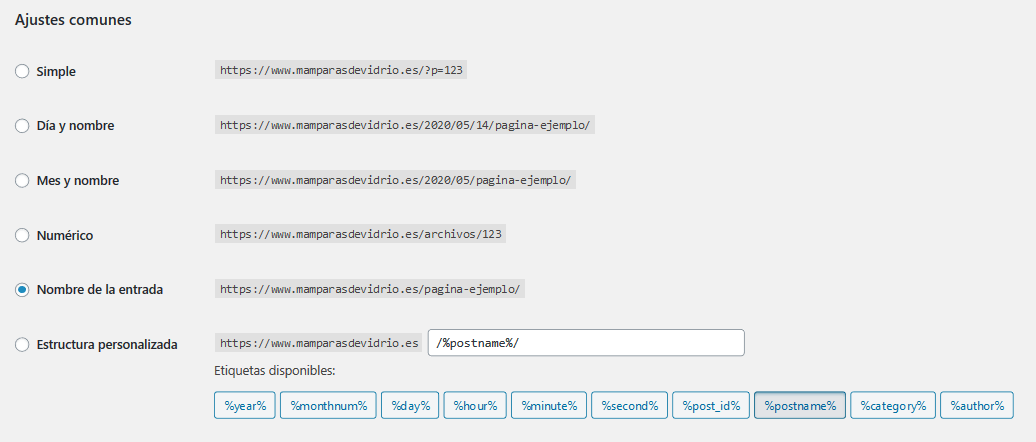Click the base URL before the custom field
The height and width of the screenshot is (442, 1036).
click(x=318, y=344)
